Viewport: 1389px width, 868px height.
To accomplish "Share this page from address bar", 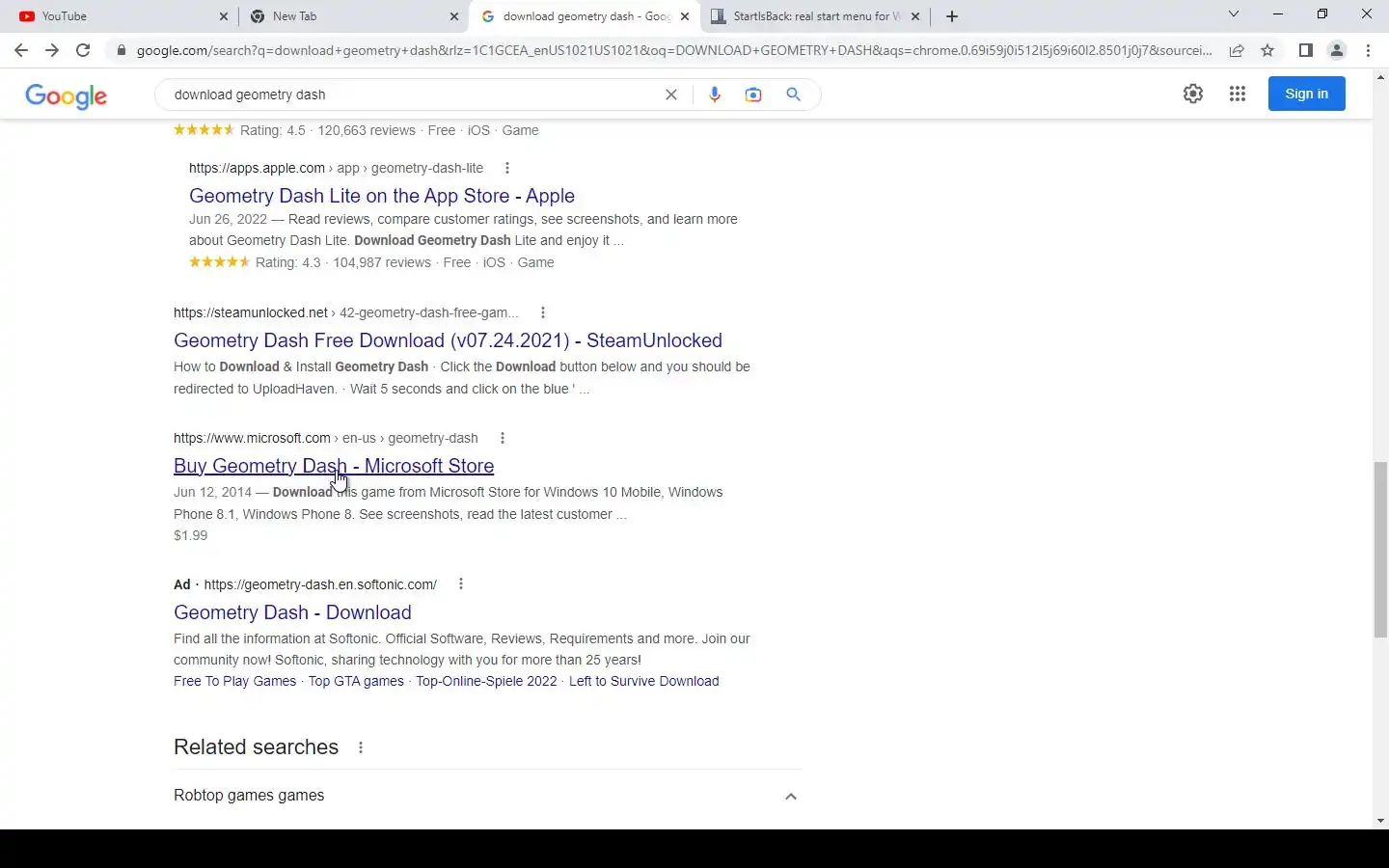I will [1237, 50].
